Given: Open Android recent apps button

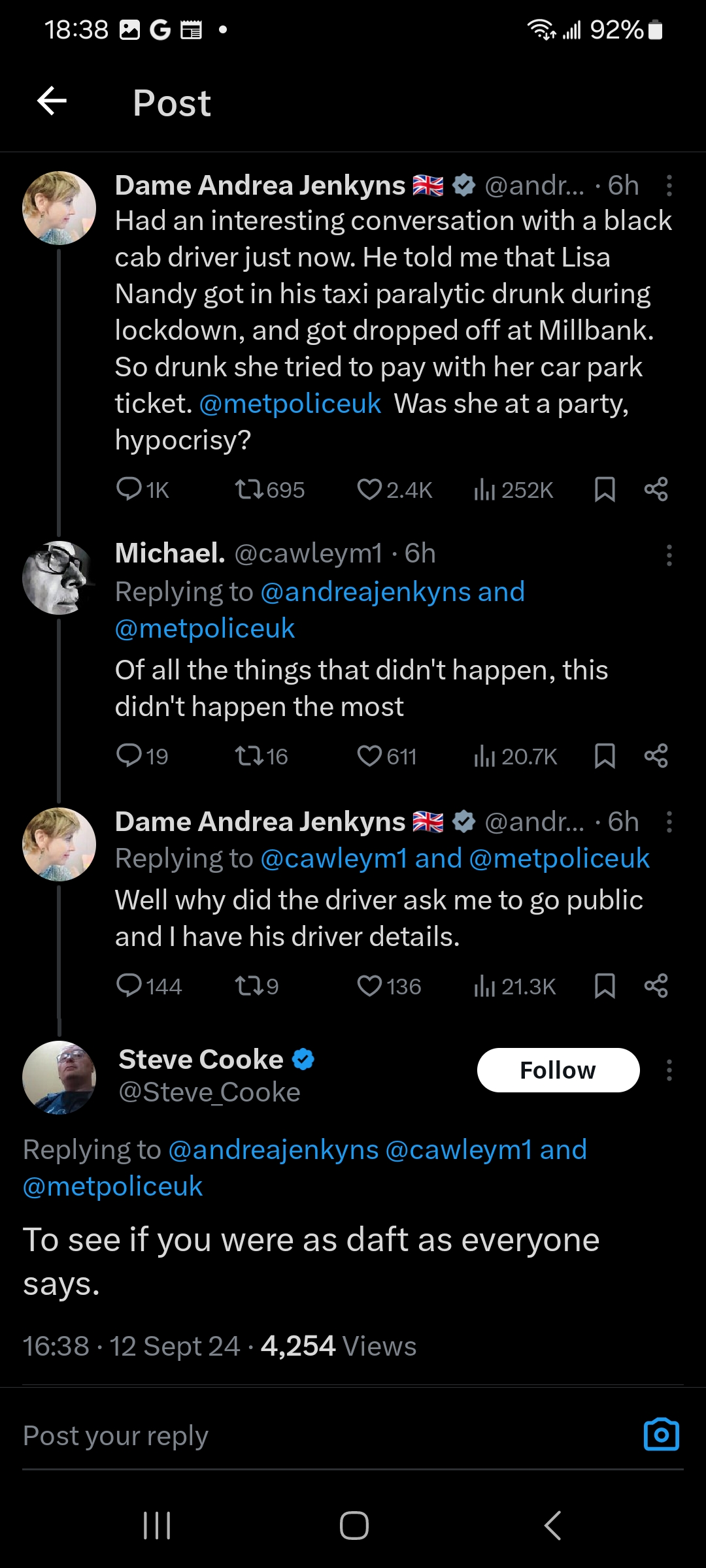Looking at the screenshot, I should (x=157, y=1526).
